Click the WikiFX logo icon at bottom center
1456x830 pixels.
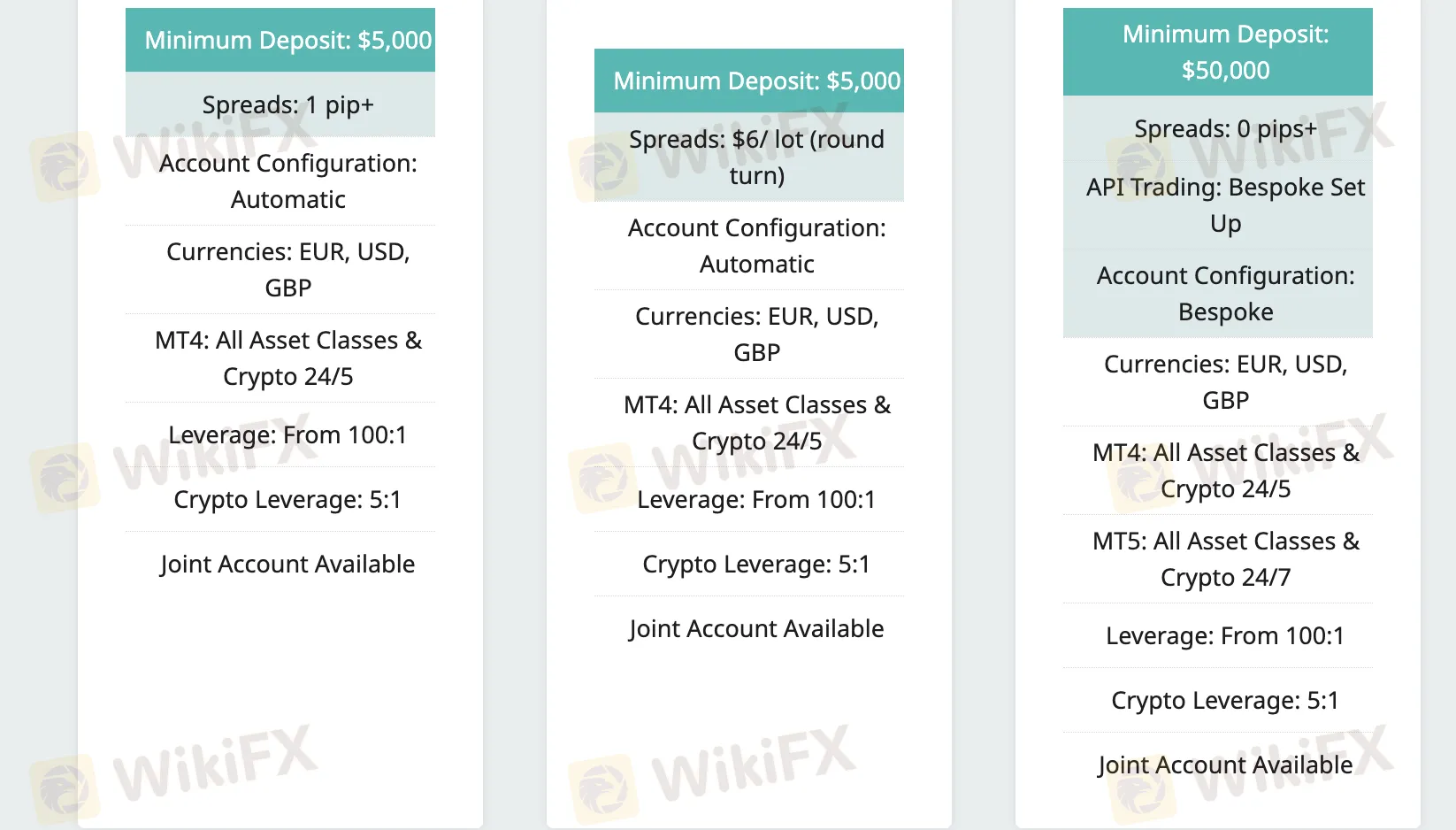(x=603, y=788)
